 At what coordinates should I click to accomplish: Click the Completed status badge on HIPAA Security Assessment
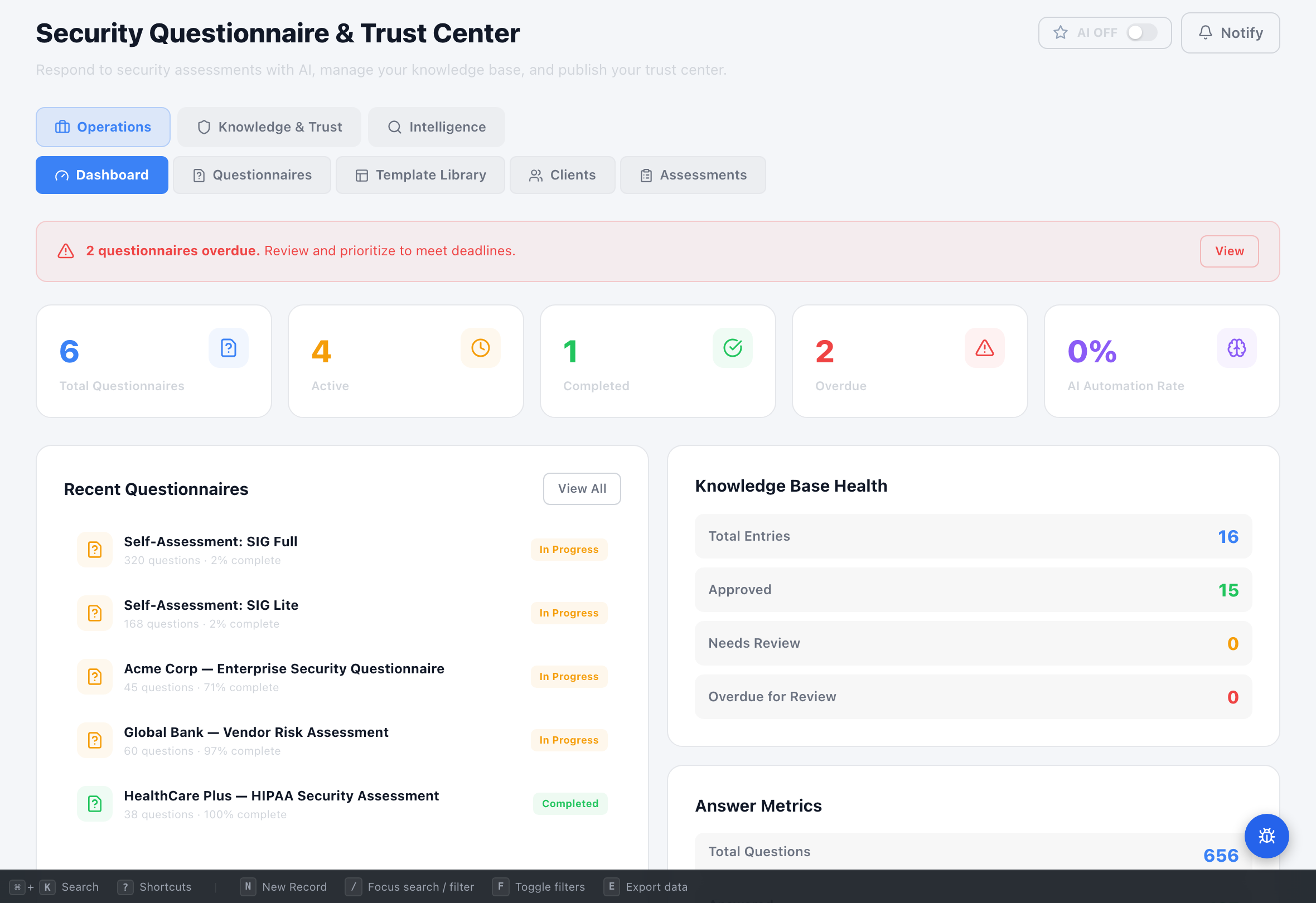tap(570, 803)
